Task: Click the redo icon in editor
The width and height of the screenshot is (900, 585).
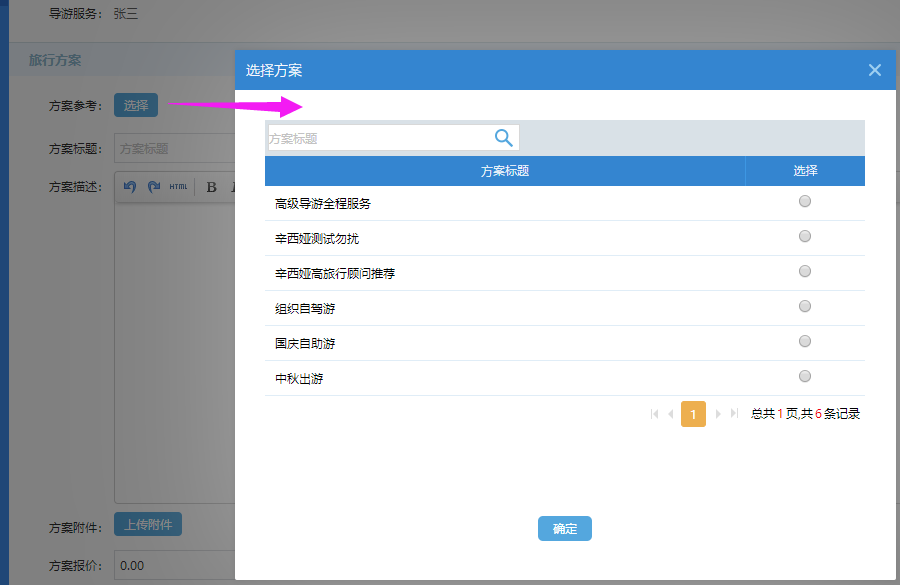Action: pyautogui.click(x=154, y=186)
